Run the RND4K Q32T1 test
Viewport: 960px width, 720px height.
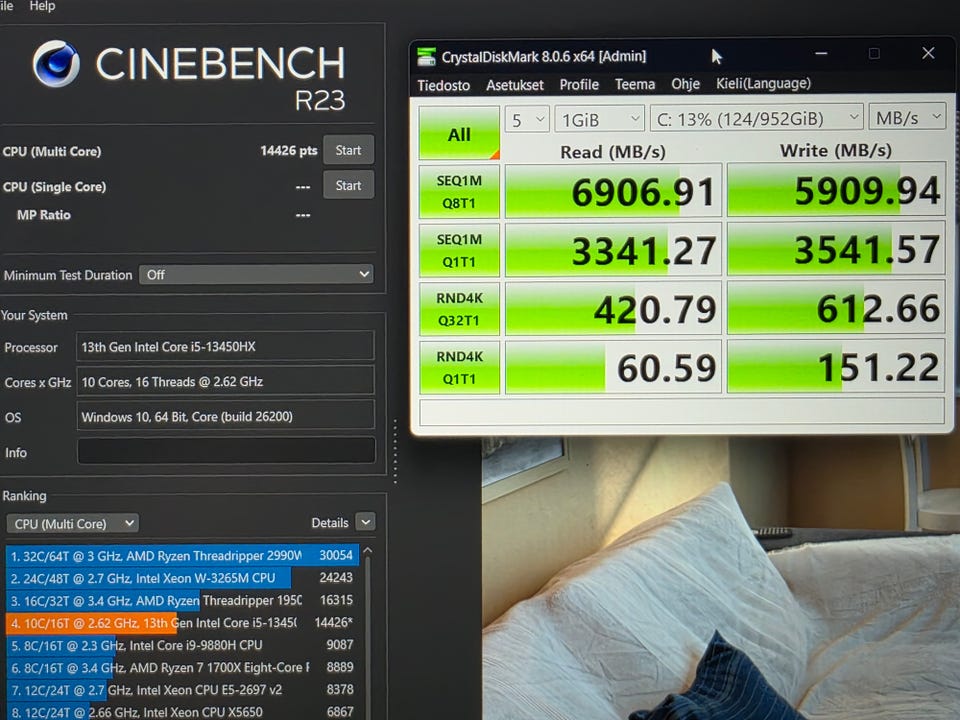click(459, 309)
